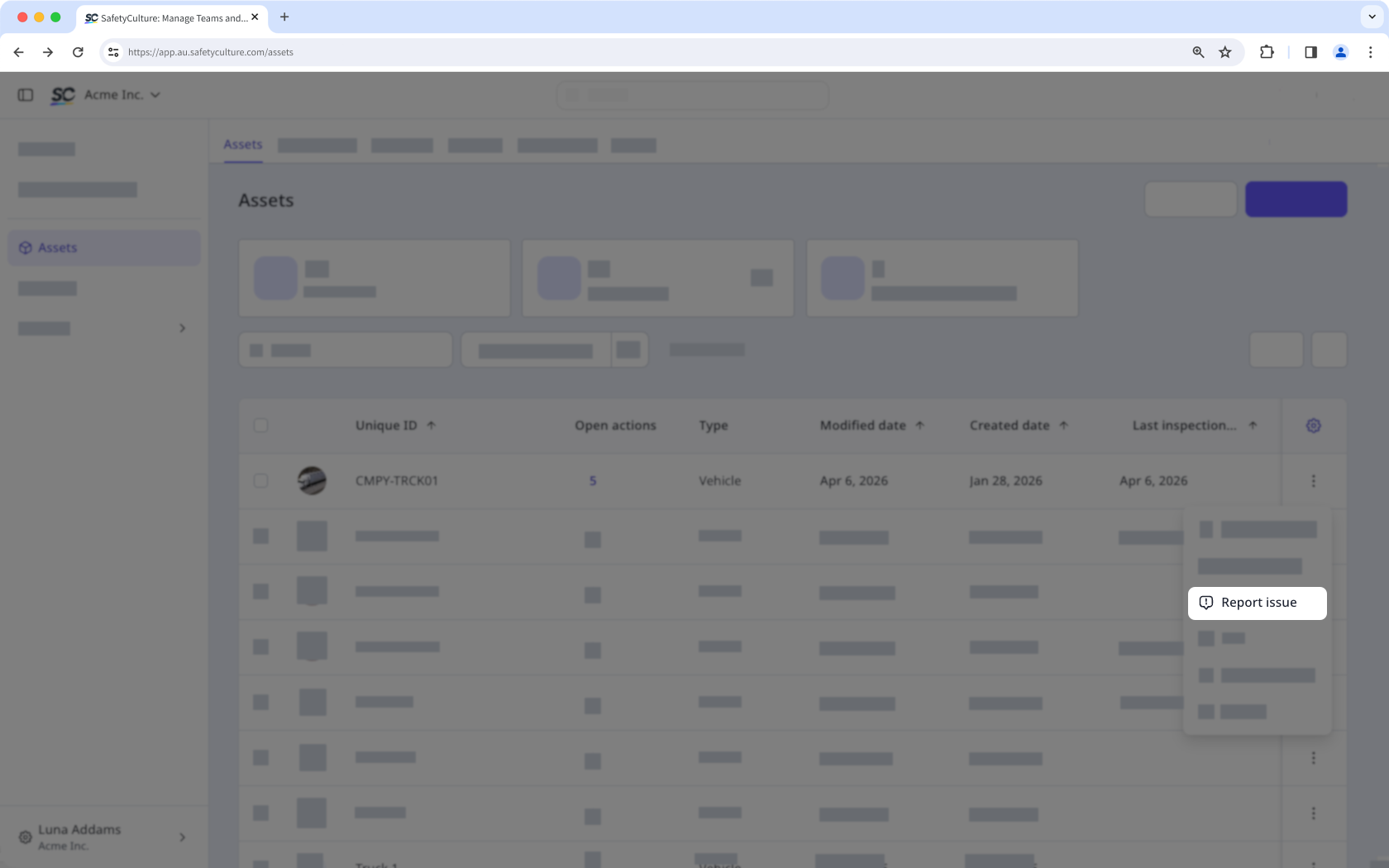The height and width of the screenshot is (868, 1389).
Task: Click Report issue in the context menu
Action: 1257,603
